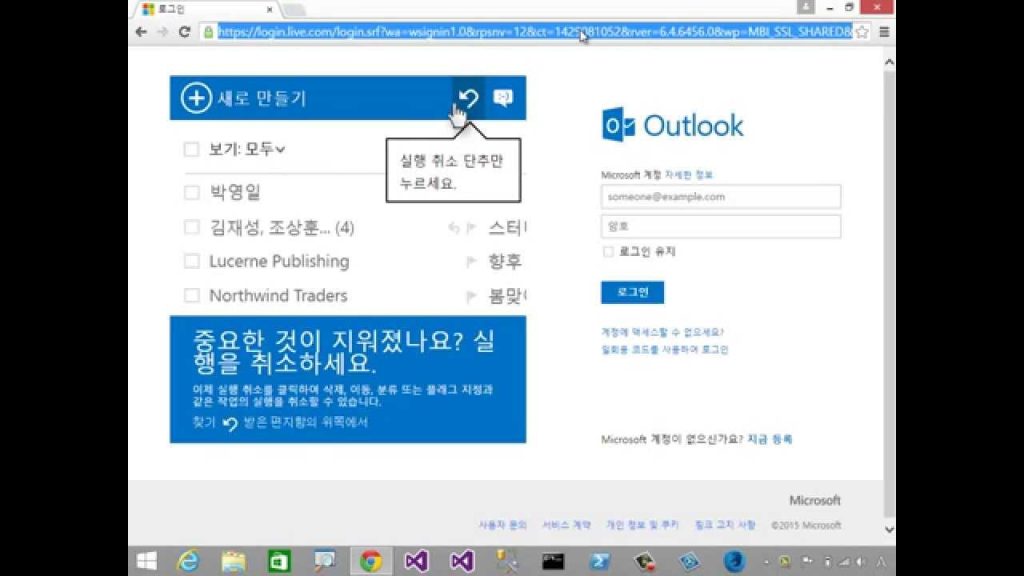Open the Windows Start button
Screen dimensions: 1024x576
[147, 561]
